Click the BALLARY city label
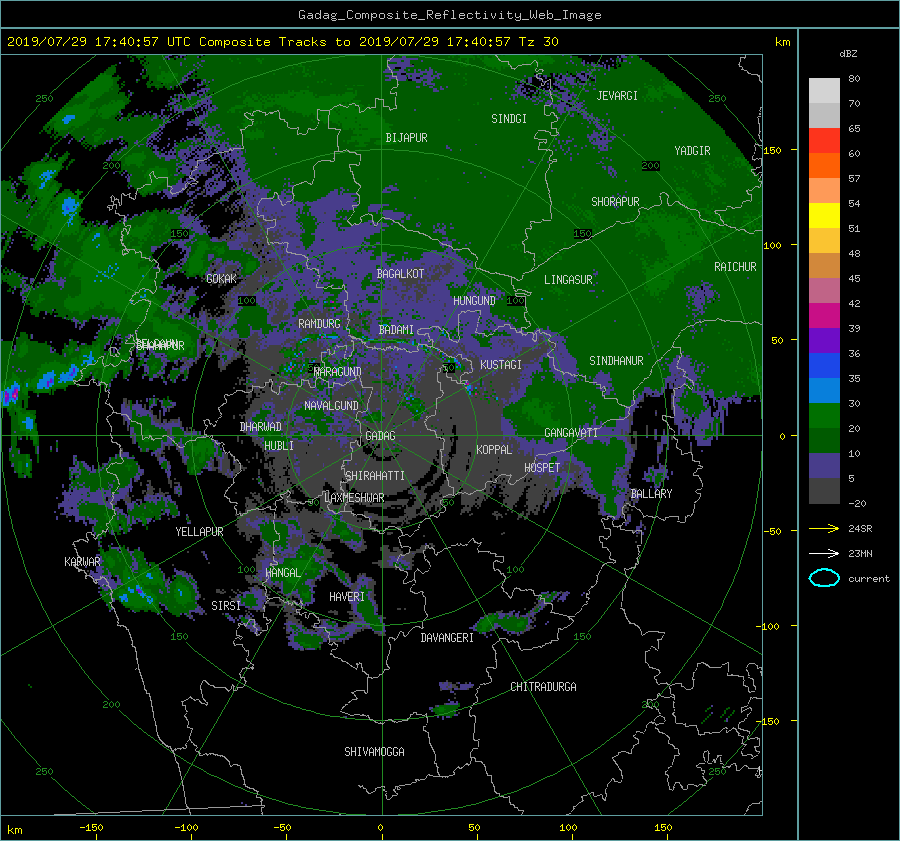 (x=651, y=494)
